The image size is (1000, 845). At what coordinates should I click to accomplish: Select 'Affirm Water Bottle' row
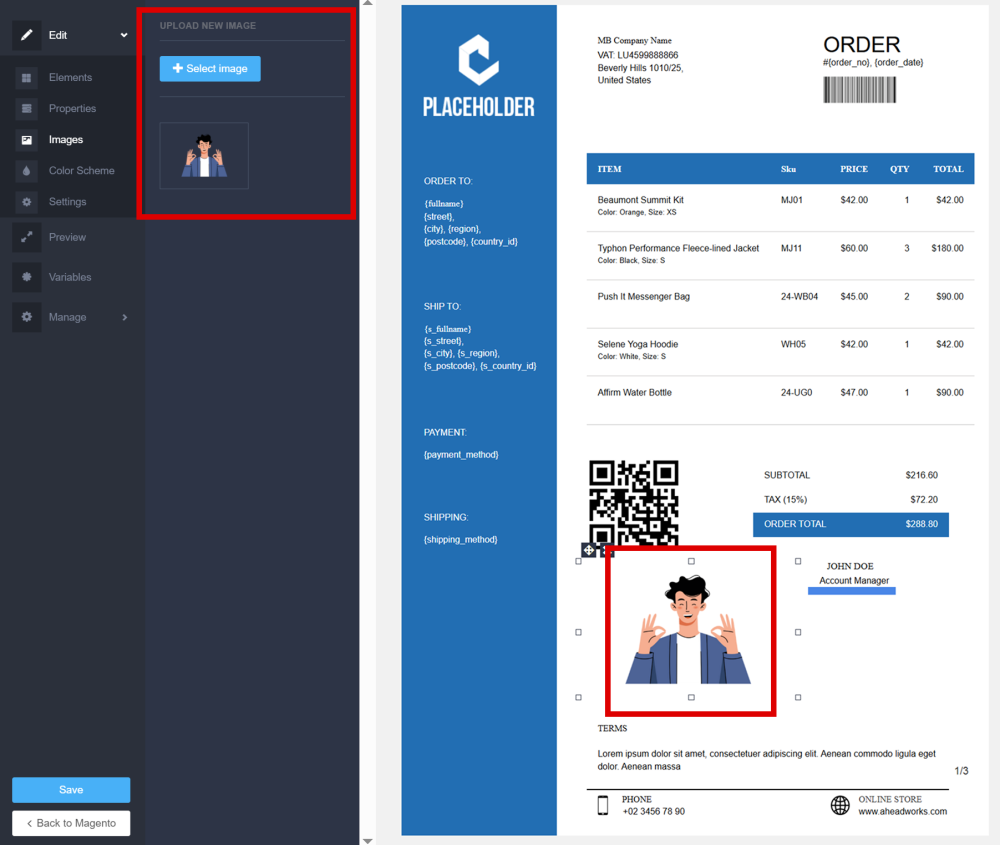(780, 399)
